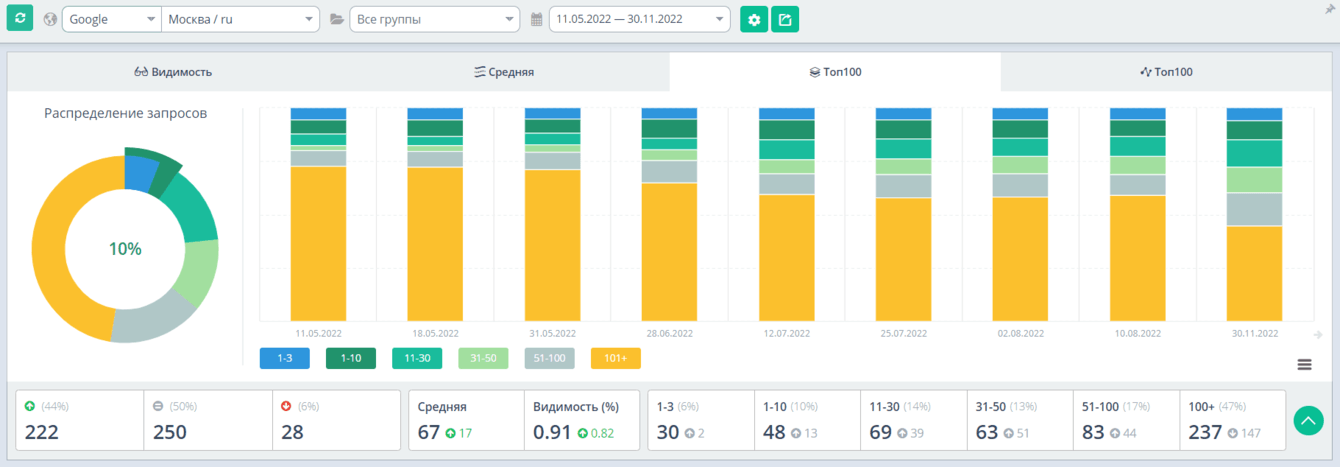The width and height of the screenshot is (1340, 467).
Task: Open the chart hamburger menu
Action: [1304, 365]
